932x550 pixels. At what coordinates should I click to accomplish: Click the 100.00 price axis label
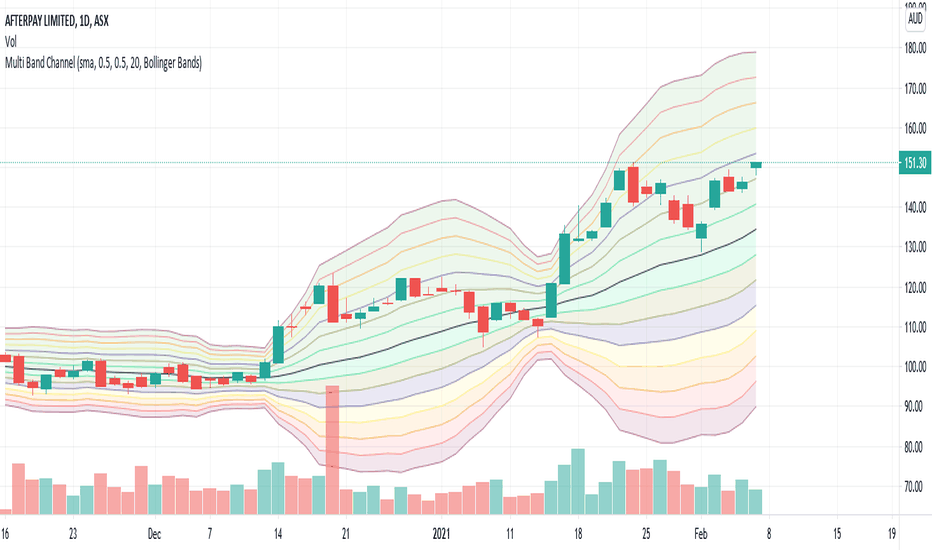pyautogui.click(x=915, y=367)
